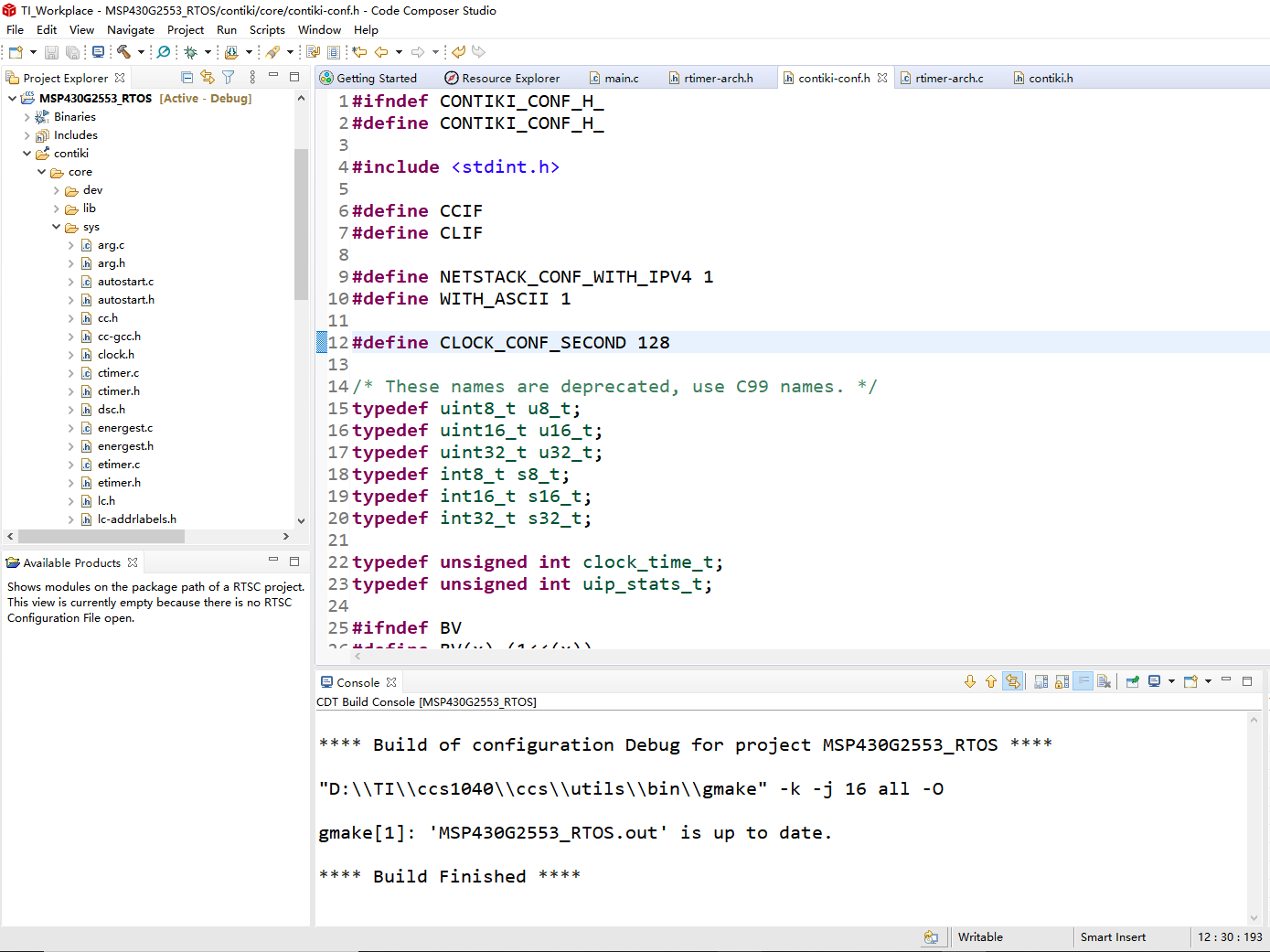Collapse the contiki folder
The width and height of the screenshot is (1270, 952).
[x=27, y=154]
